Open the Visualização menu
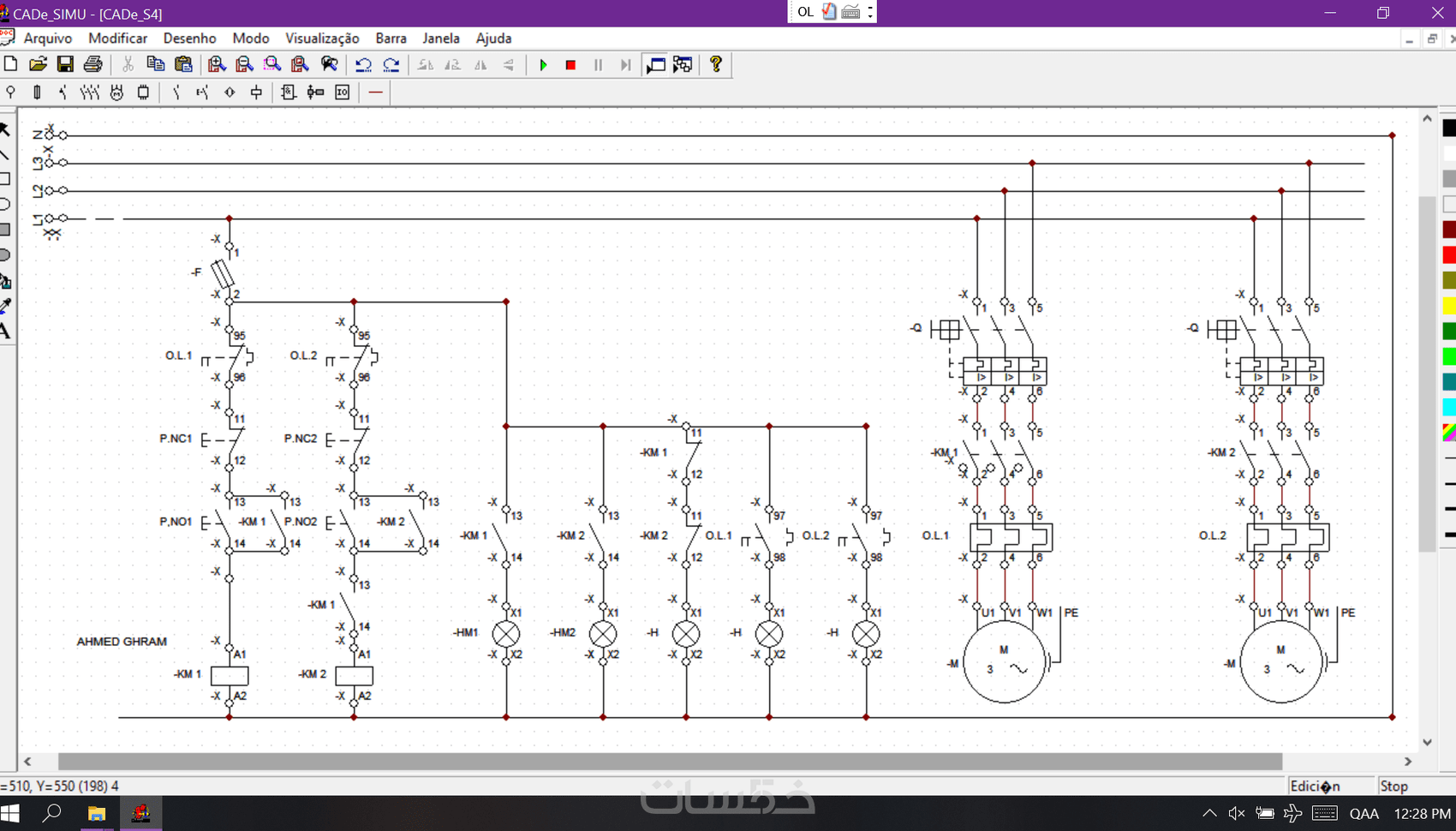 click(x=322, y=38)
